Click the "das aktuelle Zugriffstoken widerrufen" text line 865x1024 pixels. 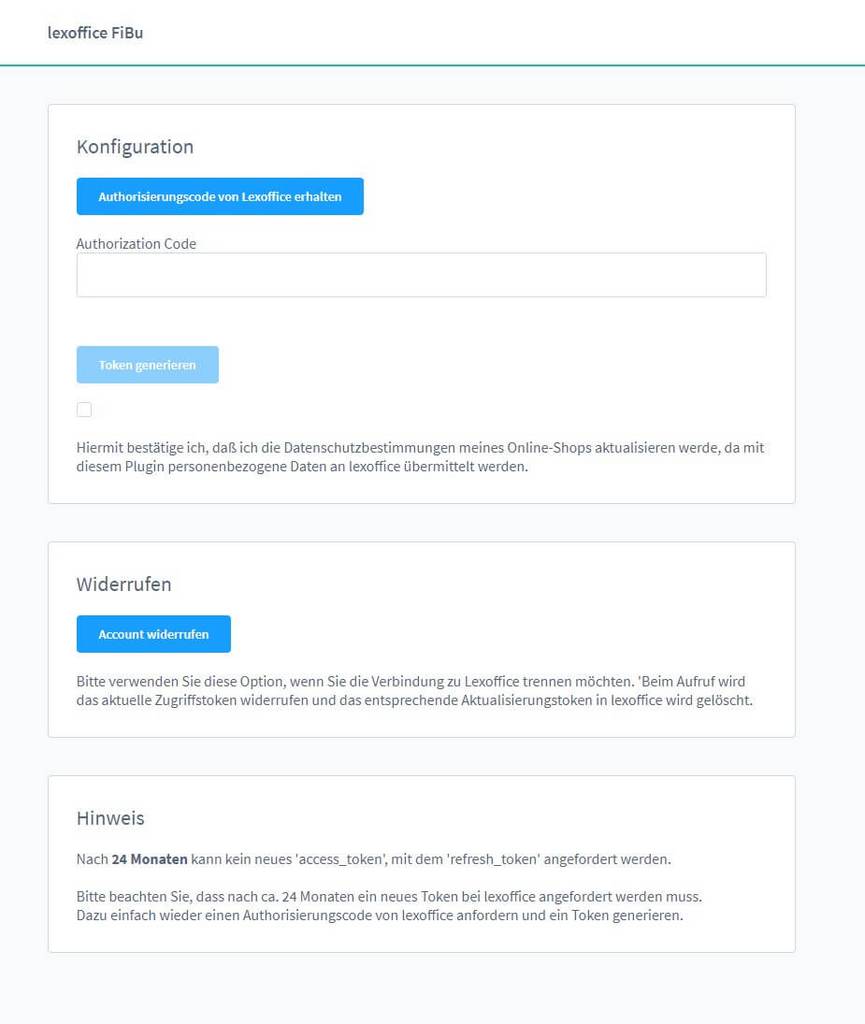(414, 700)
